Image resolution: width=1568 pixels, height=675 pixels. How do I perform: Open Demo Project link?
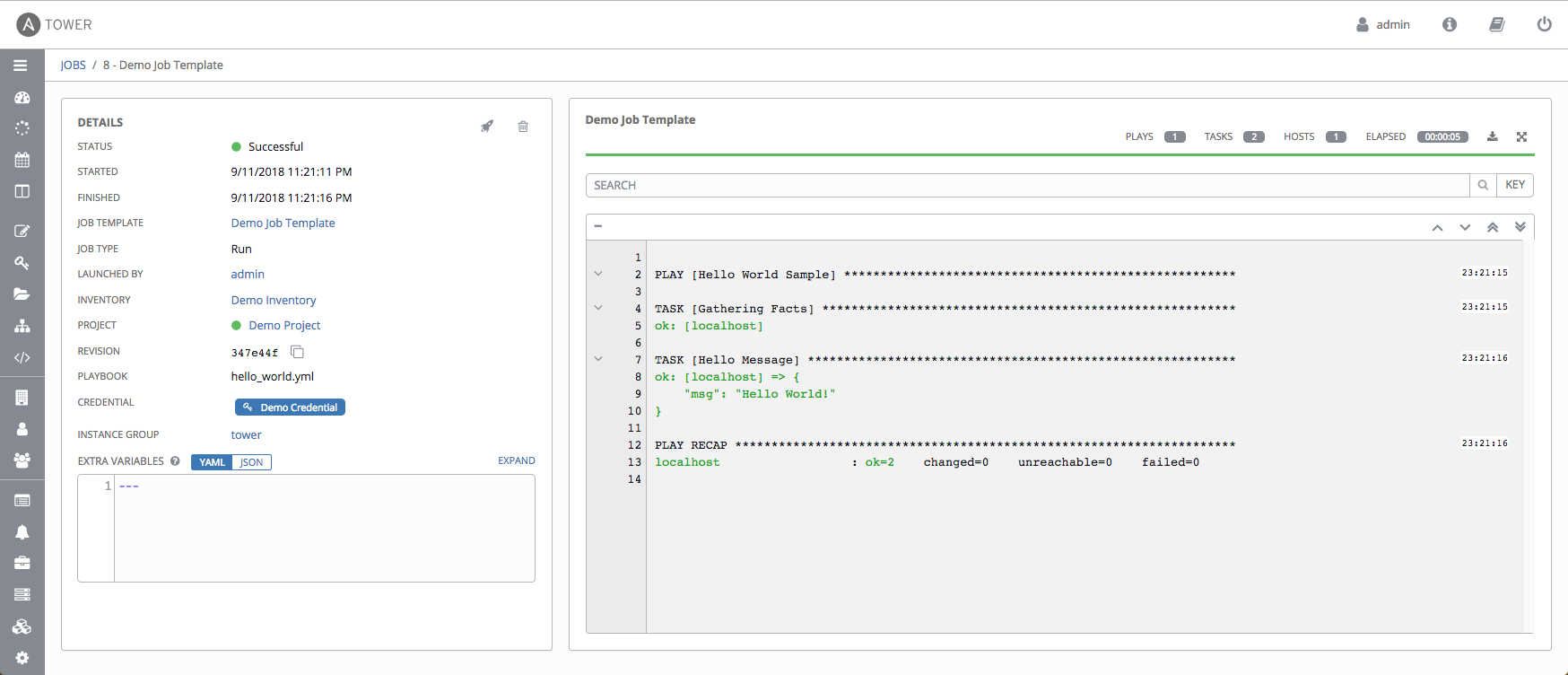(284, 325)
